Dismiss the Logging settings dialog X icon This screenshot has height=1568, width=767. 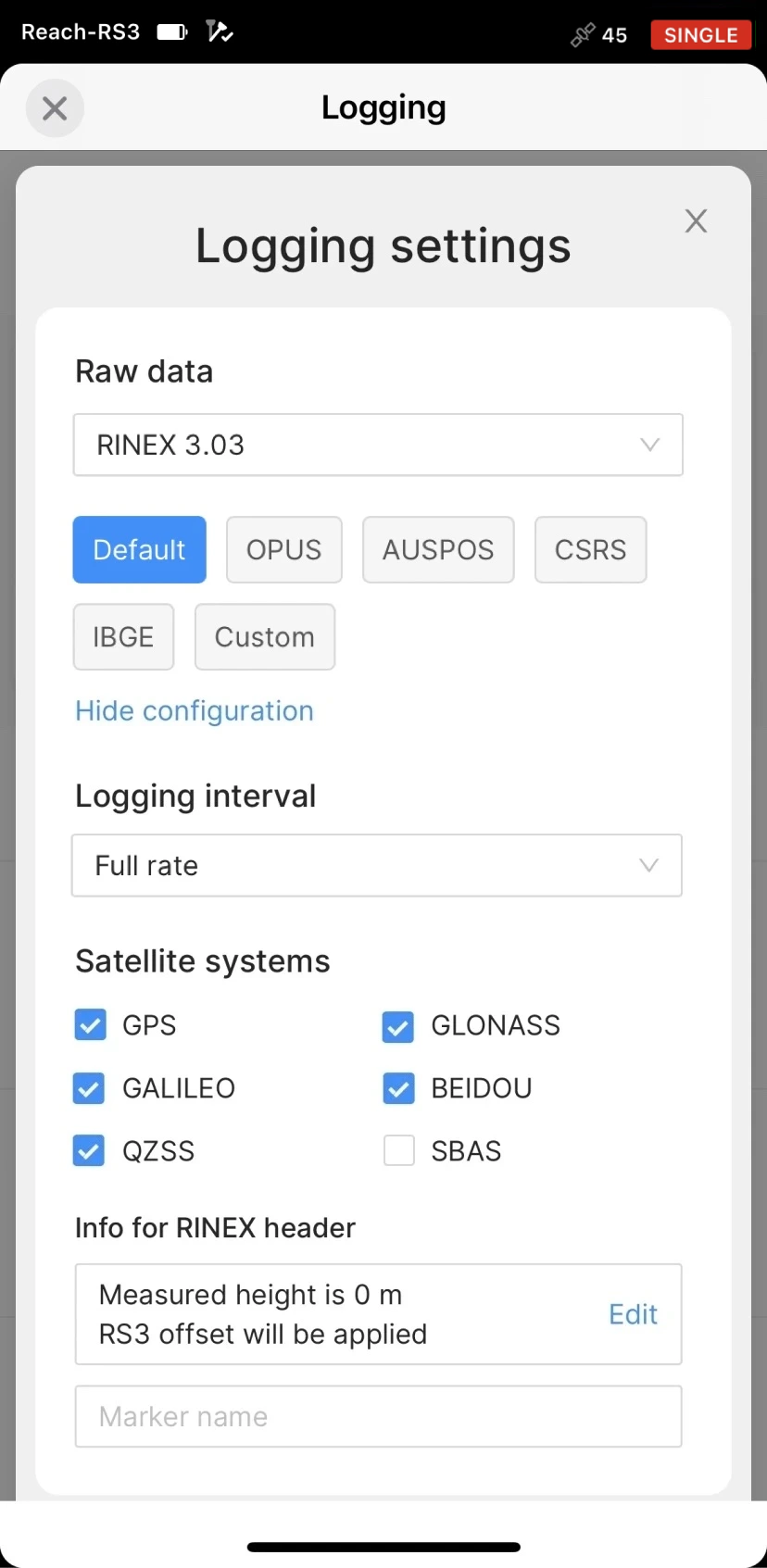point(696,220)
